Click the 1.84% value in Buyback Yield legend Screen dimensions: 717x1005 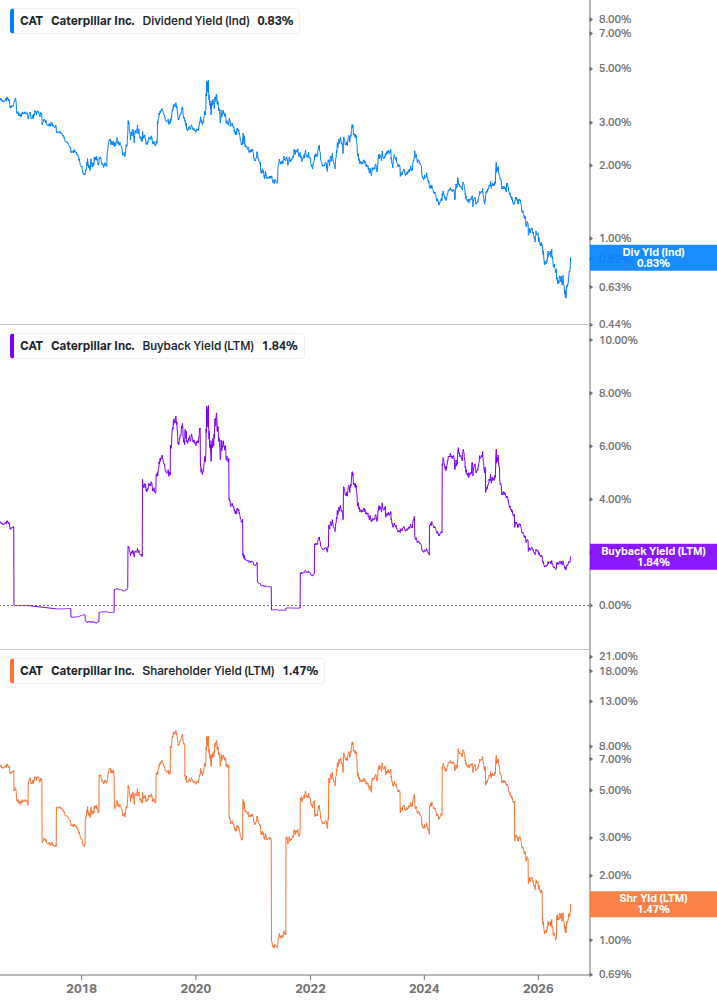(280, 345)
